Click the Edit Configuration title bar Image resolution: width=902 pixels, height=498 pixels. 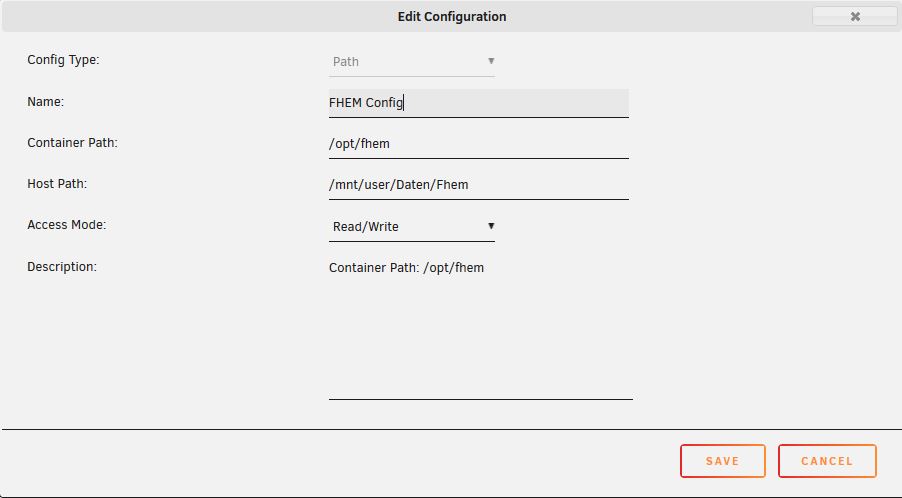[452, 17]
